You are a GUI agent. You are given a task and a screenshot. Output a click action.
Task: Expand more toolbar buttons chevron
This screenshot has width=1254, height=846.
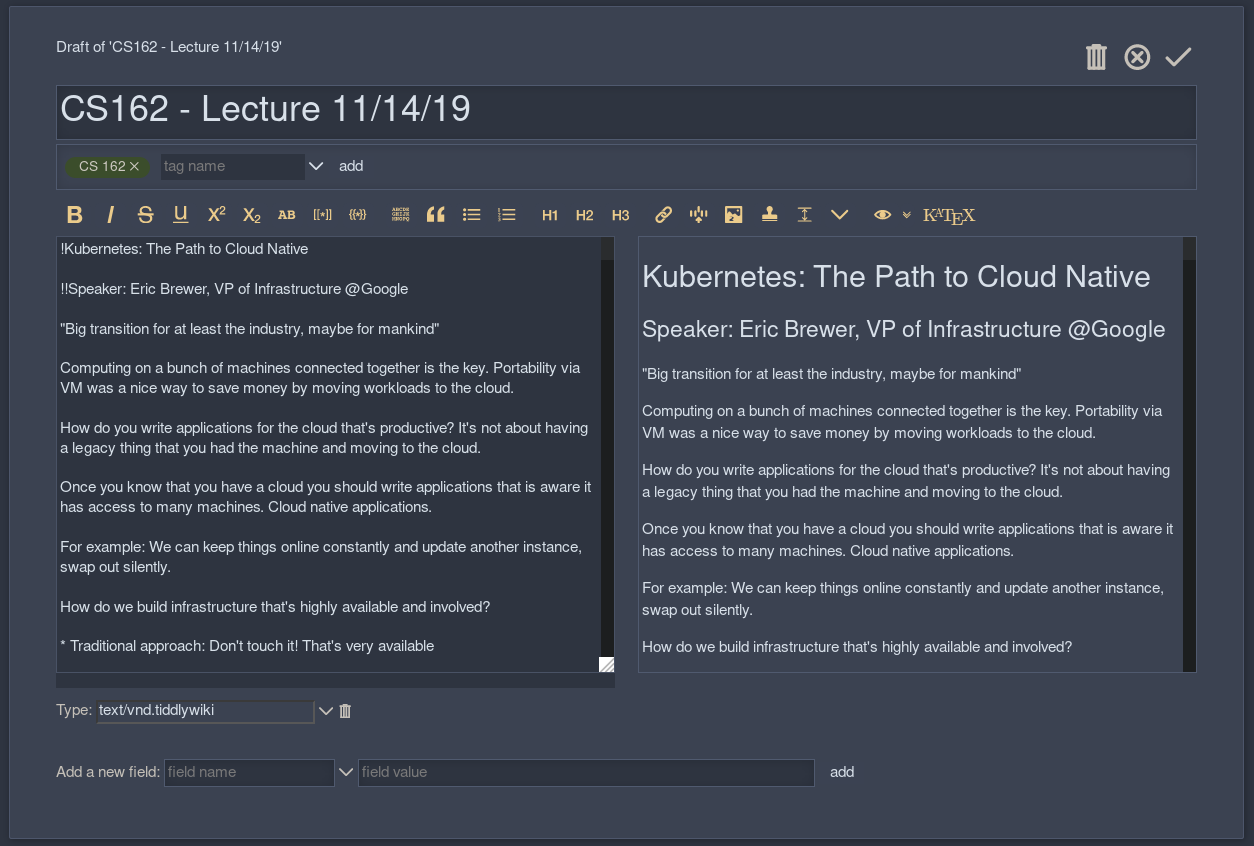pyautogui.click(x=840, y=214)
